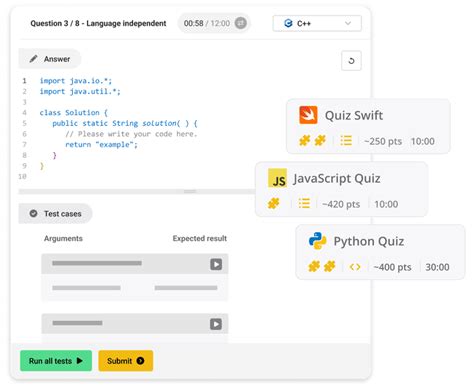Open the Python Quiz card title

pos(369,241)
